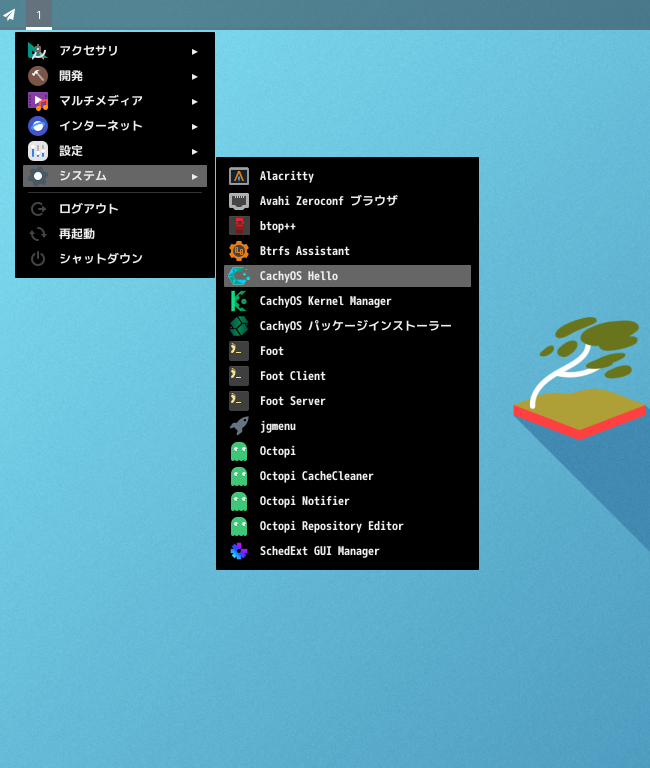
Task: Click the 再起動 circular arrows icon
Action: click(x=38, y=234)
